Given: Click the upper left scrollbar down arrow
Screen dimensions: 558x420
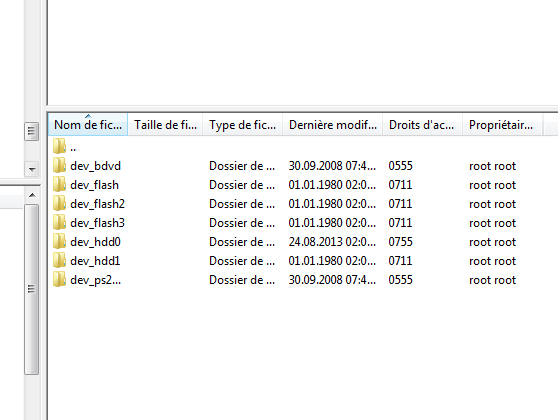Looking at the screenshot, I should (x=32, y=169).
